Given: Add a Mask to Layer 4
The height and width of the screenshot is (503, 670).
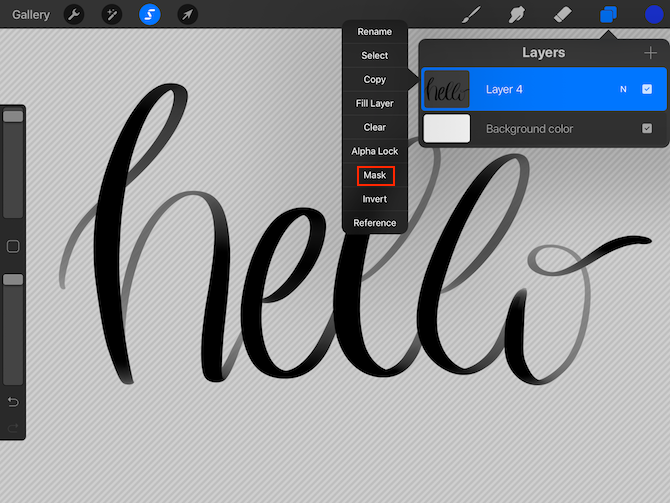Looking at the screenshot, I should [375, 175].
